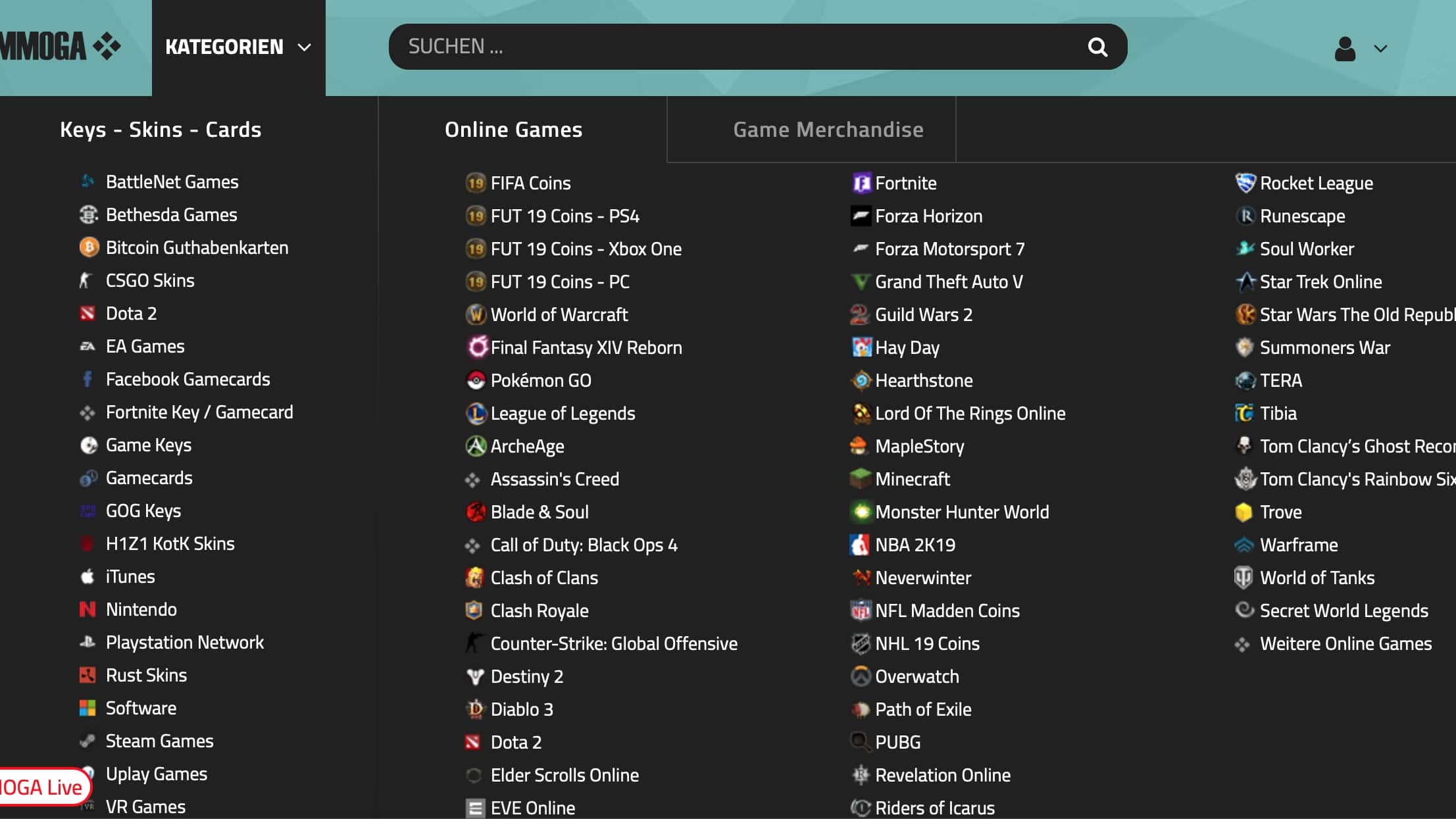
Task: Select Elder Scrolls Online
Action: point(565,775)
